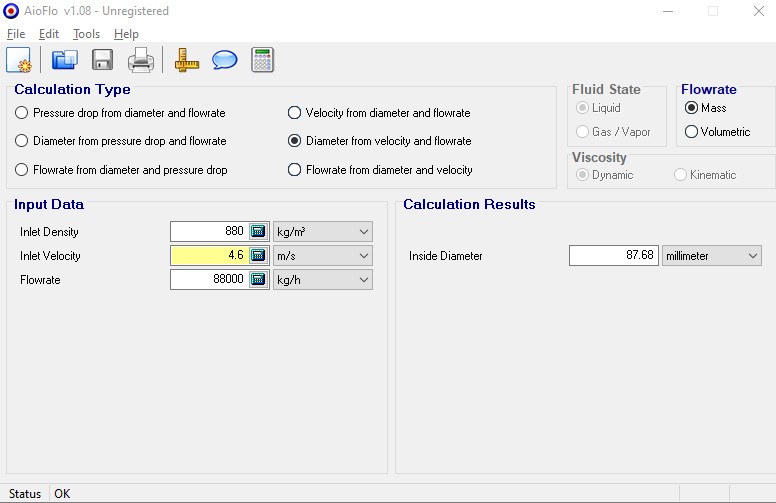Click the speech bubble toolbar icon
The width and height of the screenshot is (776, 503).
[x=225, y=60]
